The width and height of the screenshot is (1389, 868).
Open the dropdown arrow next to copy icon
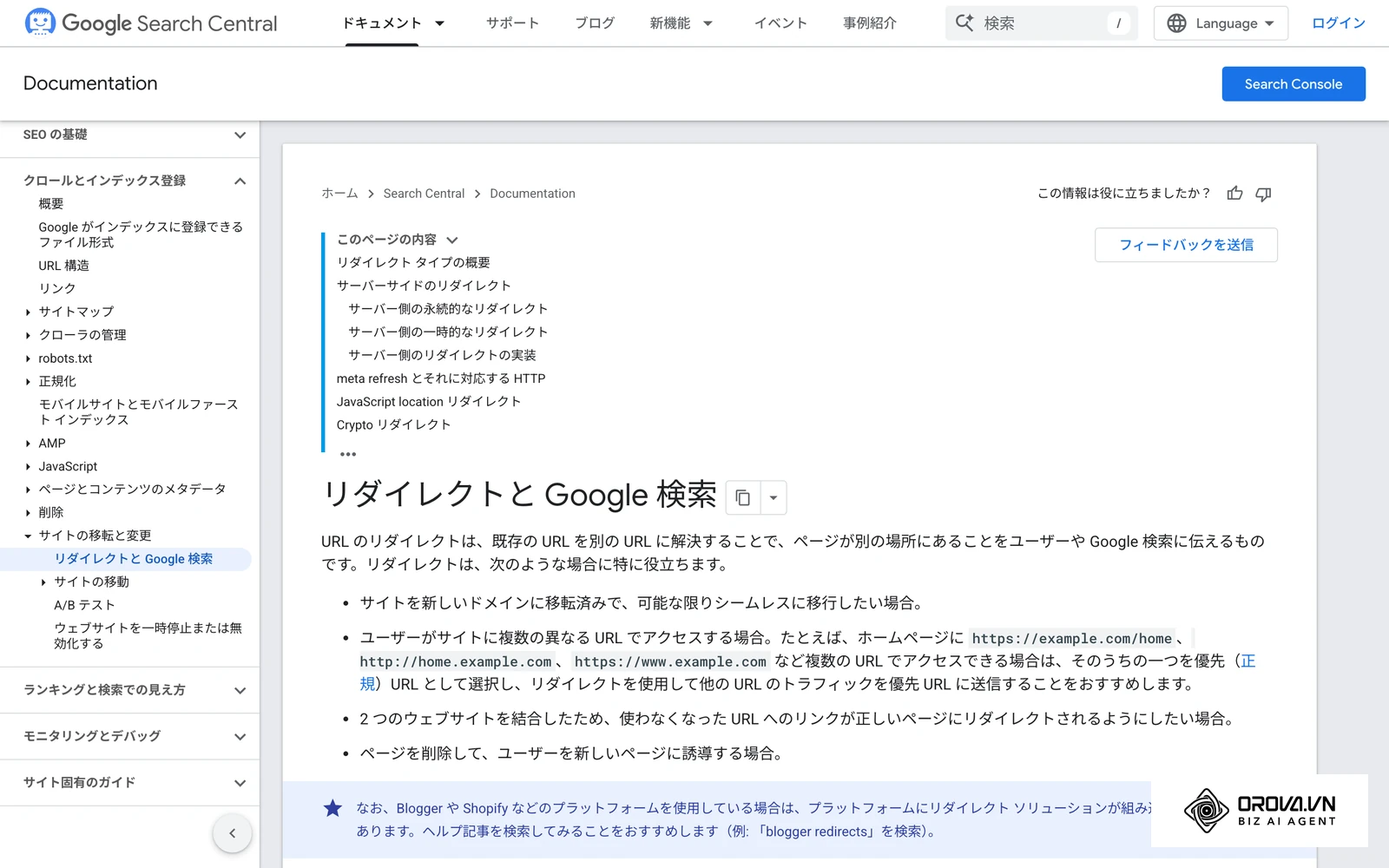click(773, 497)
